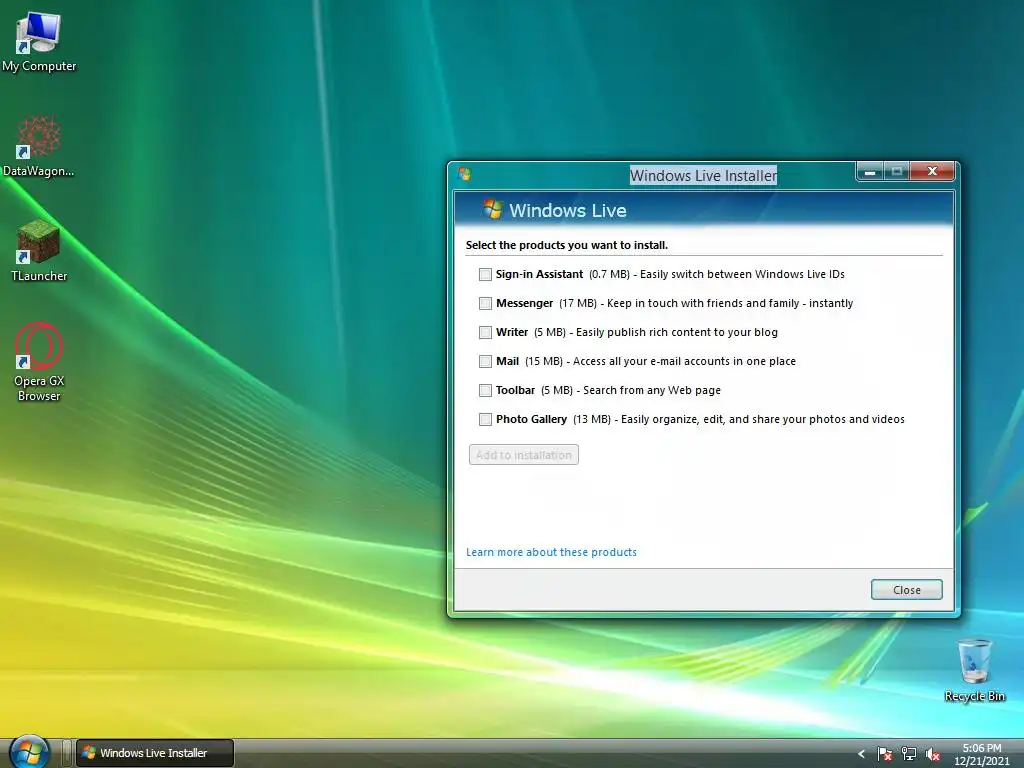Check the Writer checkbox
Viewport: 1024px width, 768px height.
485,332
